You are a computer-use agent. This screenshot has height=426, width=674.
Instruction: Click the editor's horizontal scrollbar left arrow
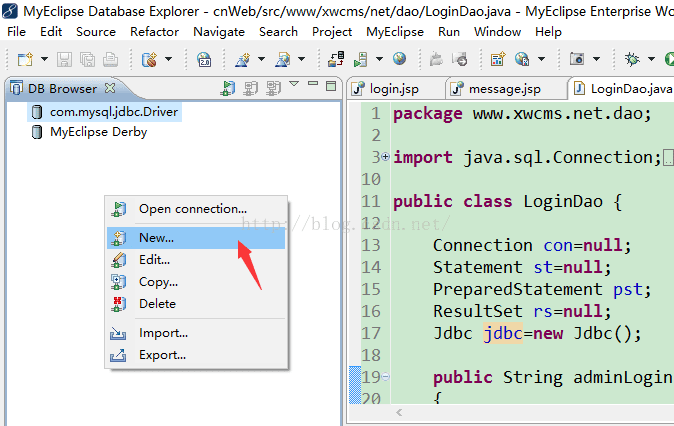tap(399, 413)
